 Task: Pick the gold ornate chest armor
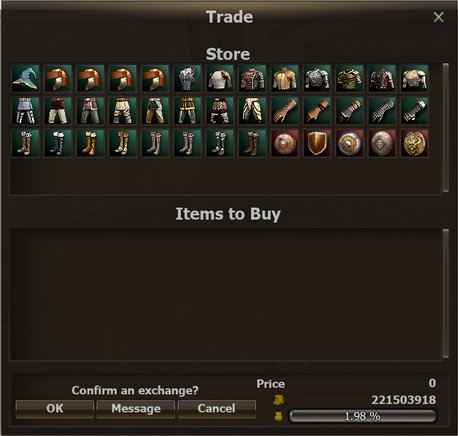pyautogui.click(x=349, y=78)
